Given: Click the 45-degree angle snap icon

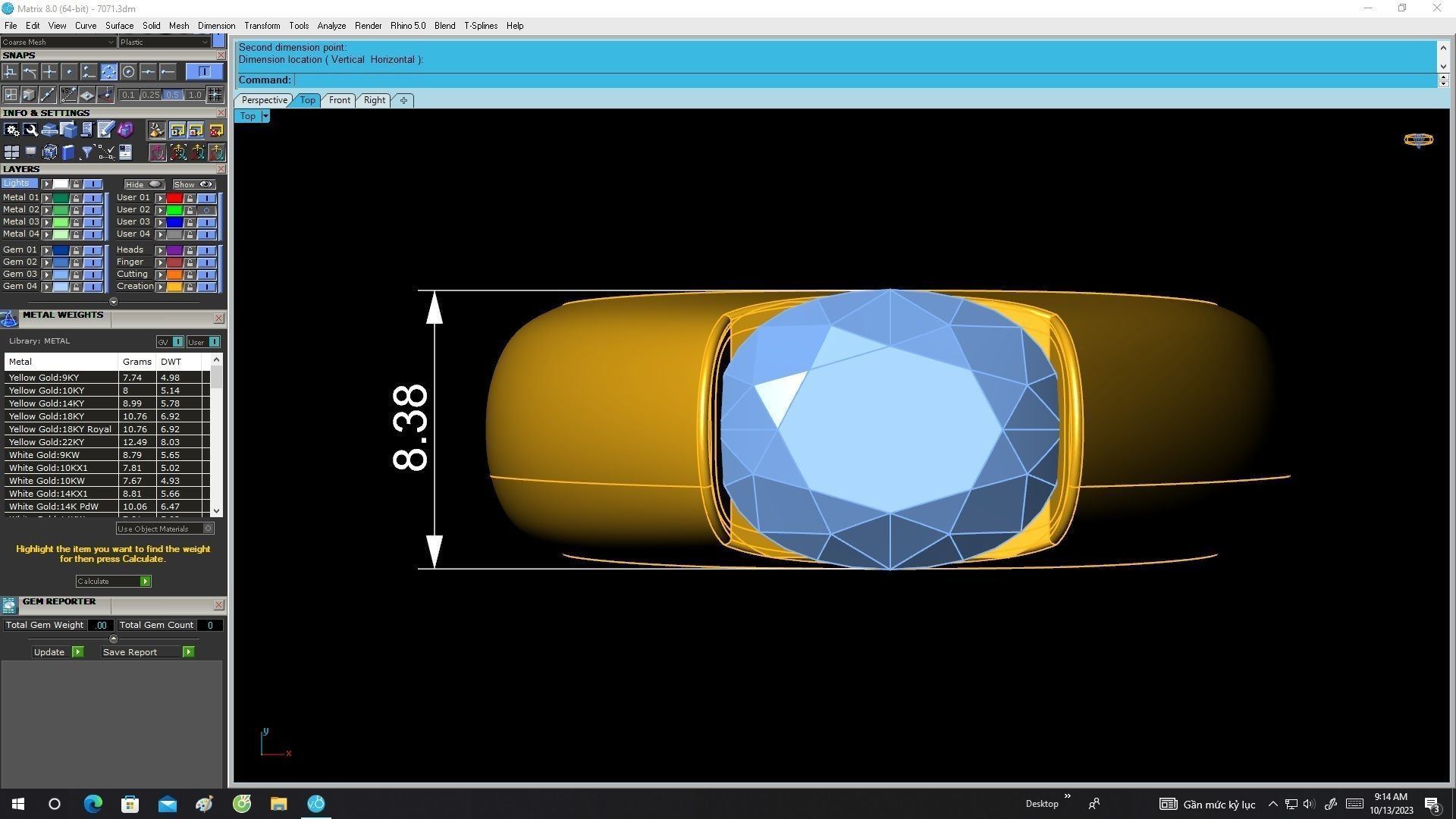Looking at the screenshot, I should [68, 95].
